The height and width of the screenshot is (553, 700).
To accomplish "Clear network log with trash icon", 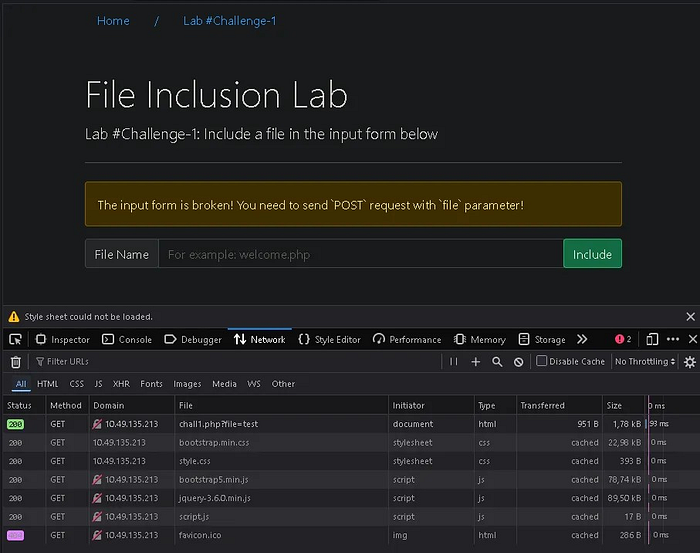I will point(16,362).
